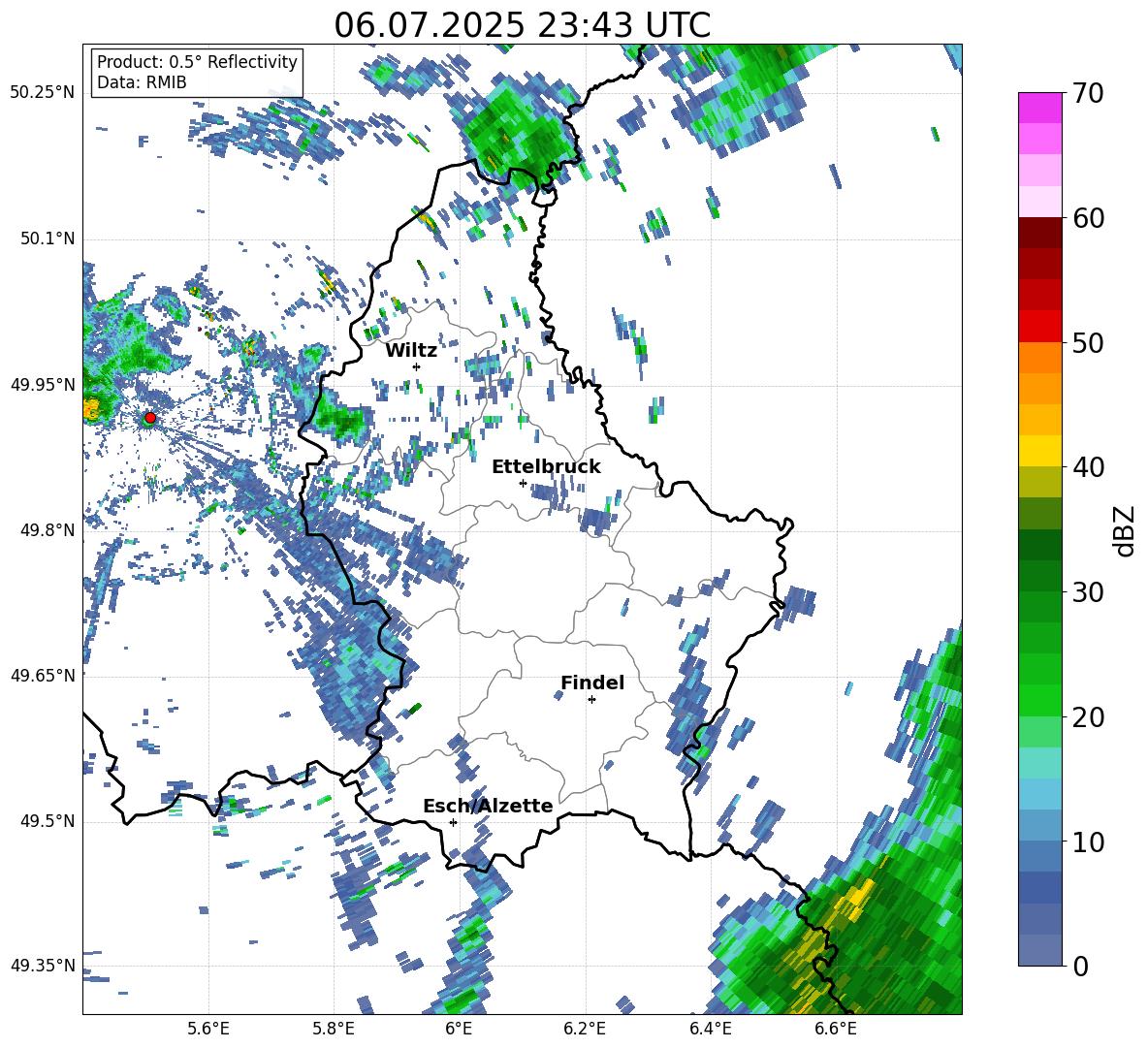Select the Ettelbruck city label
The height and width of the screenshot is (1048, 1148).
pos(546,467)
